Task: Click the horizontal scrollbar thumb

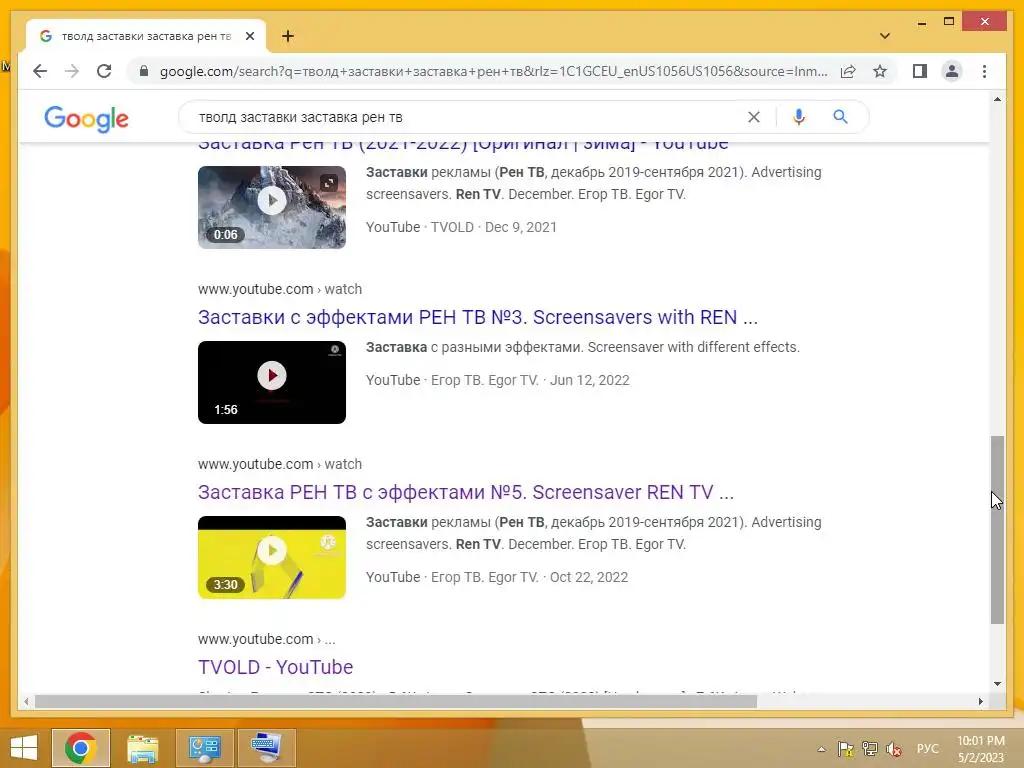Action: coord(396,701)
